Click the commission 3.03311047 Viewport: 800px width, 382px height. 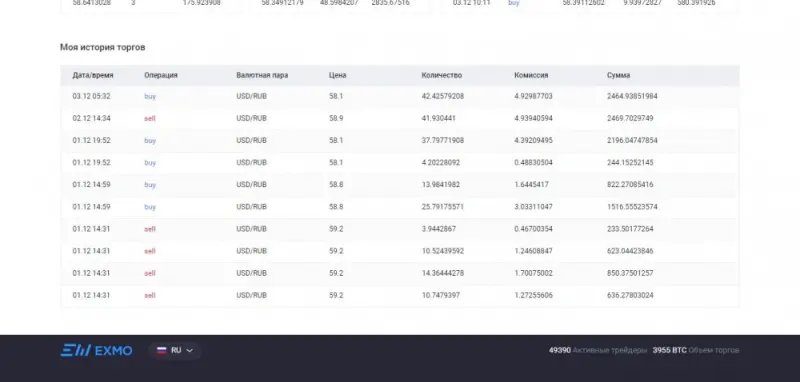533,207
